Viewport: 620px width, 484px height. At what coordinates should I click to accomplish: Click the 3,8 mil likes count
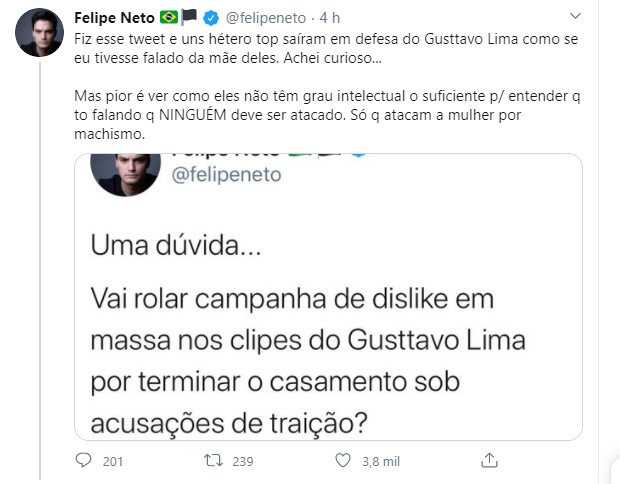pos(381,461)
